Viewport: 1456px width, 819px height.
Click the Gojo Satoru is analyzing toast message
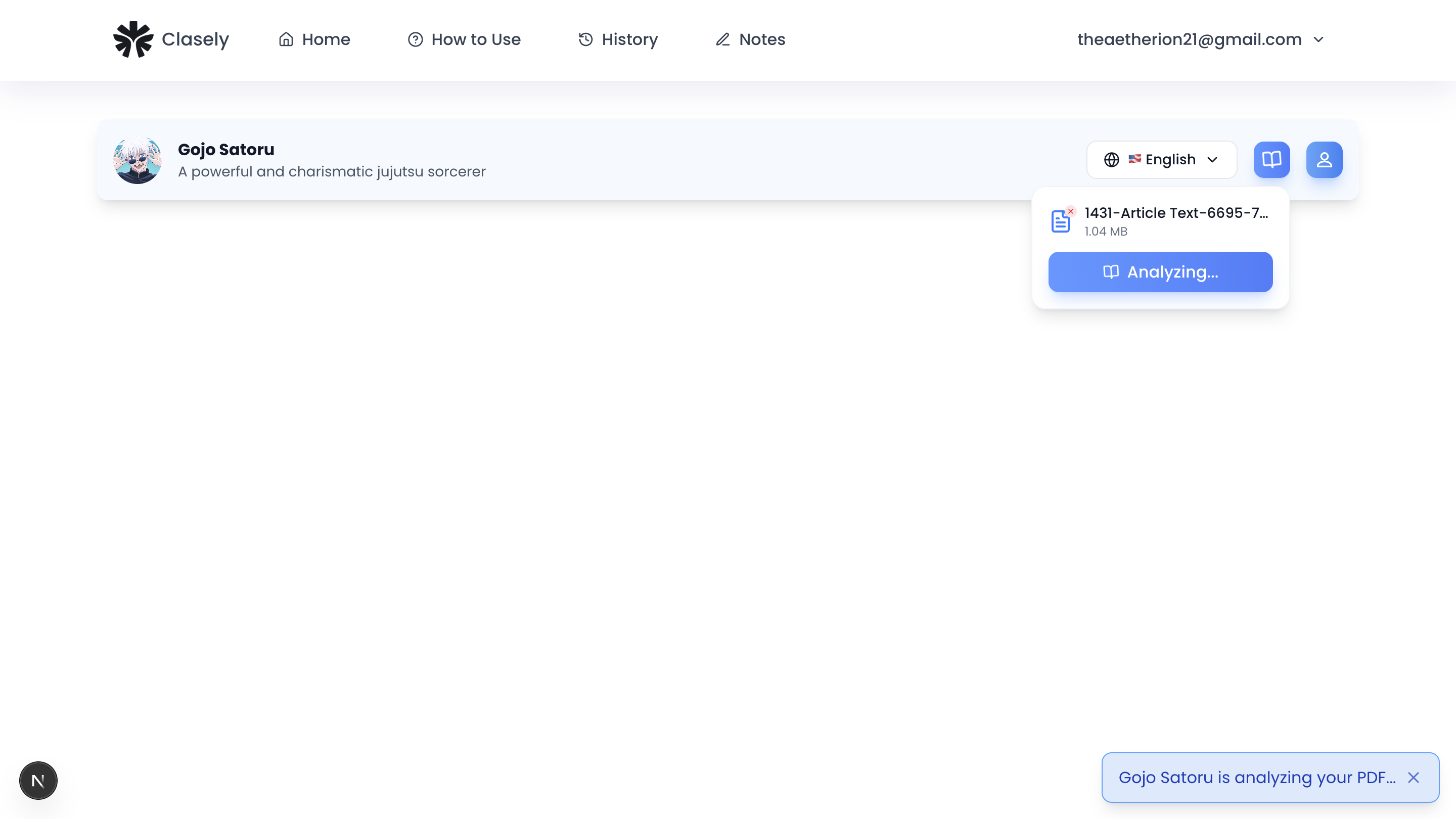coord(1257,778)
